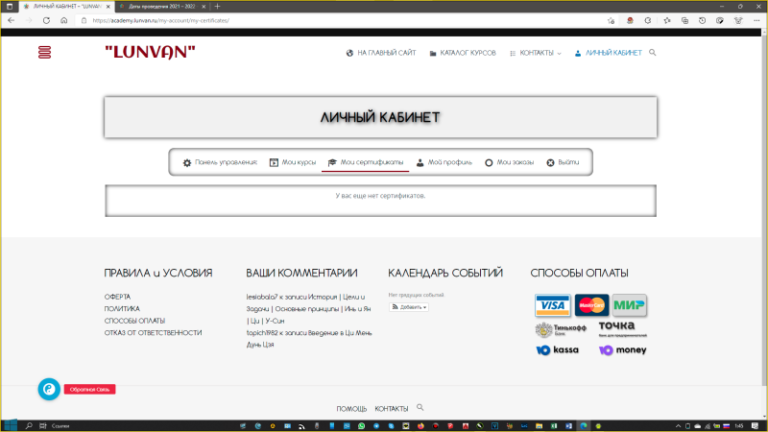Show hidden system tray icons chevron

[678, 426]
